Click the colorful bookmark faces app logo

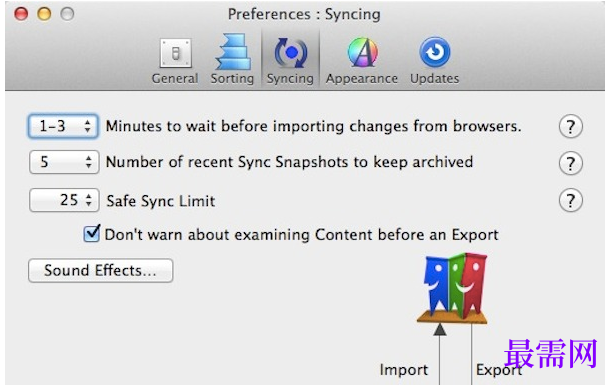click(453, 288)
